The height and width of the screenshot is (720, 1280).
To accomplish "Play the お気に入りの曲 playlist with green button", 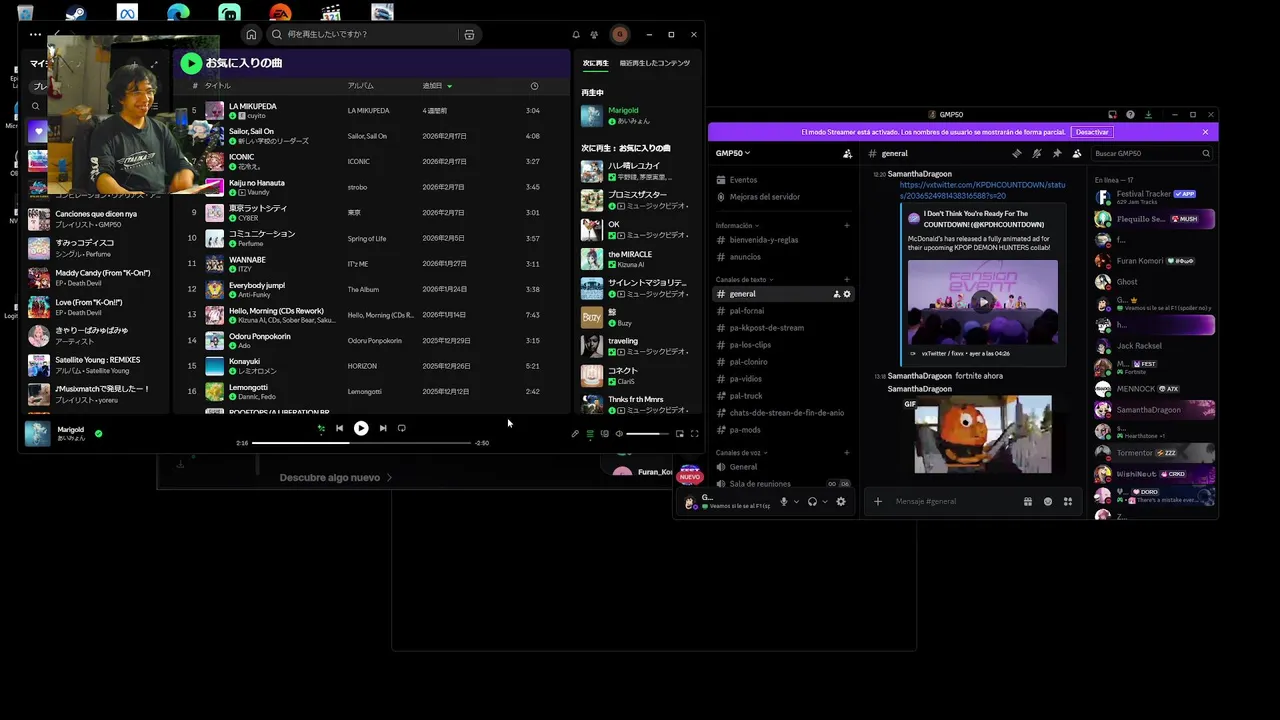I will 191,63.
